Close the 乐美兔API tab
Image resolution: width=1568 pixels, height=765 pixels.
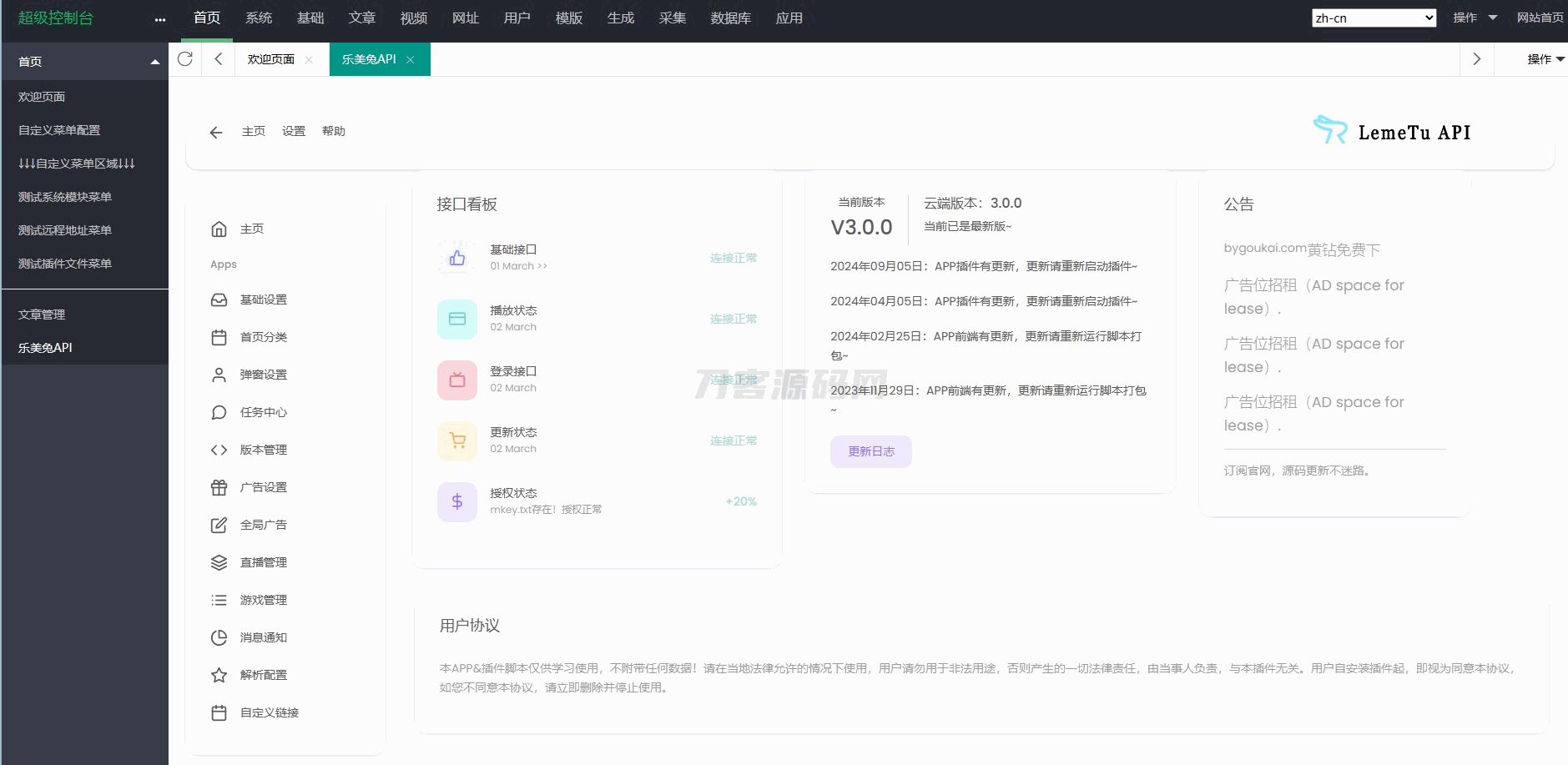pos(411,59)
